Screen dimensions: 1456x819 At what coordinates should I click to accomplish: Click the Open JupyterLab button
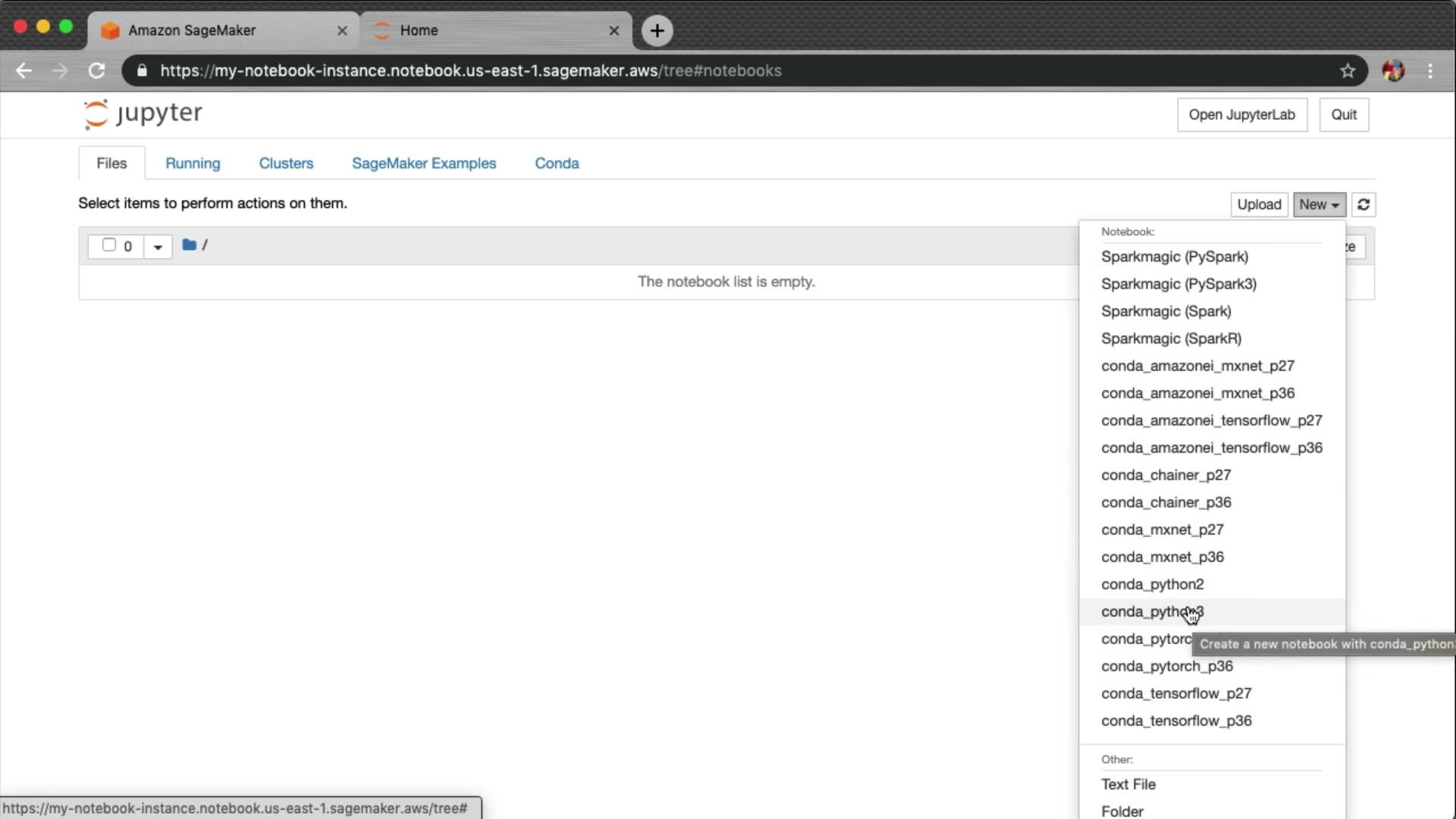coord(1241,115)
